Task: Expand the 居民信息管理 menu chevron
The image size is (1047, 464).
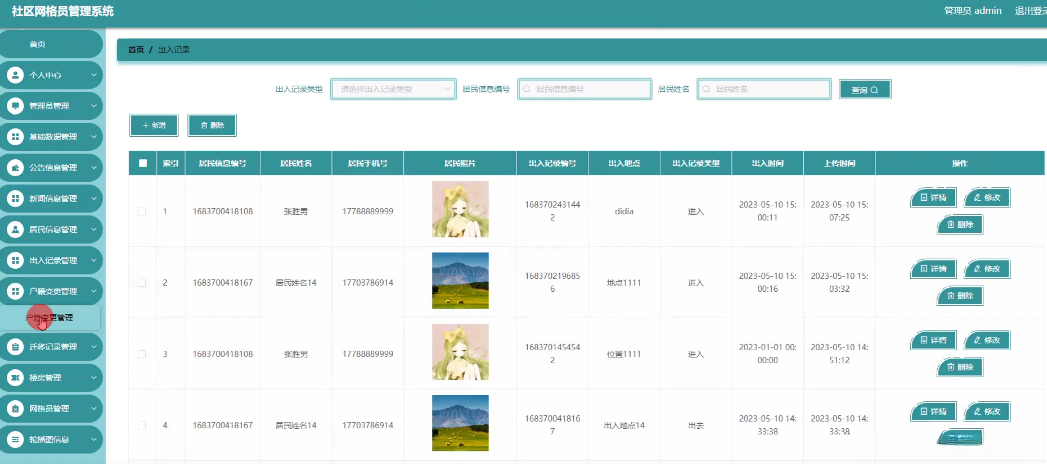Action: 94,230
